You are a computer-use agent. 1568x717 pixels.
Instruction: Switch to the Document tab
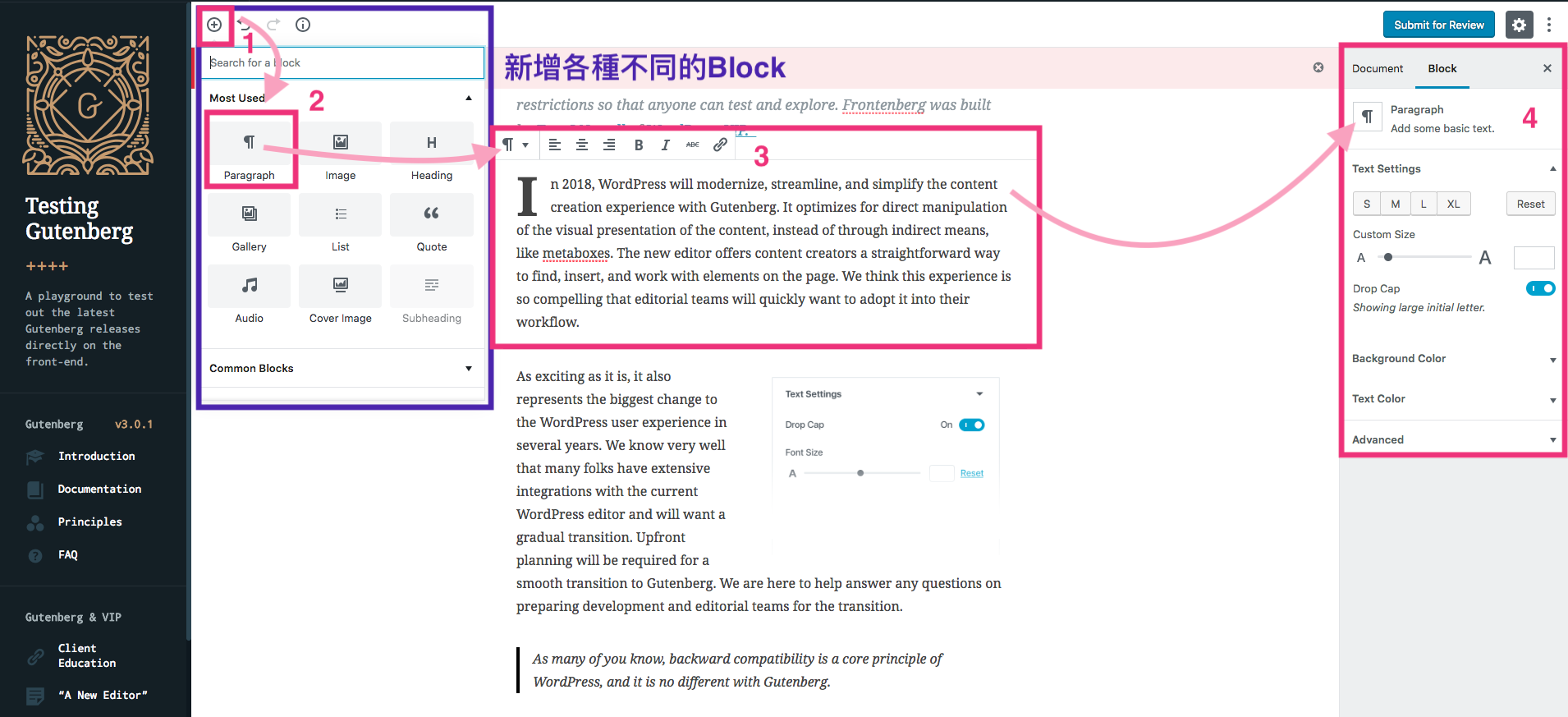click(1378, 69)
